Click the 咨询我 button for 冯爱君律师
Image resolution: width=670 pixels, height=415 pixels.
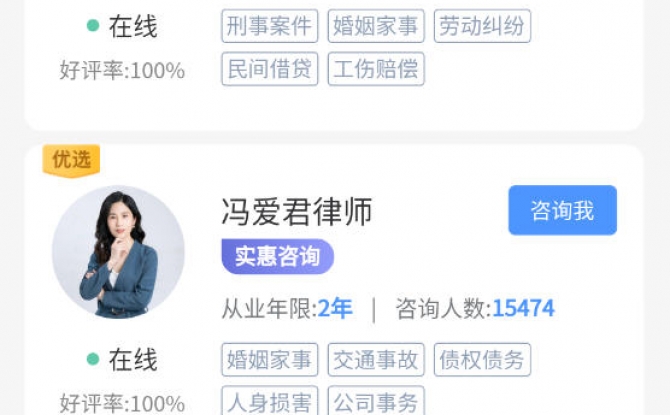click(562, 210)
